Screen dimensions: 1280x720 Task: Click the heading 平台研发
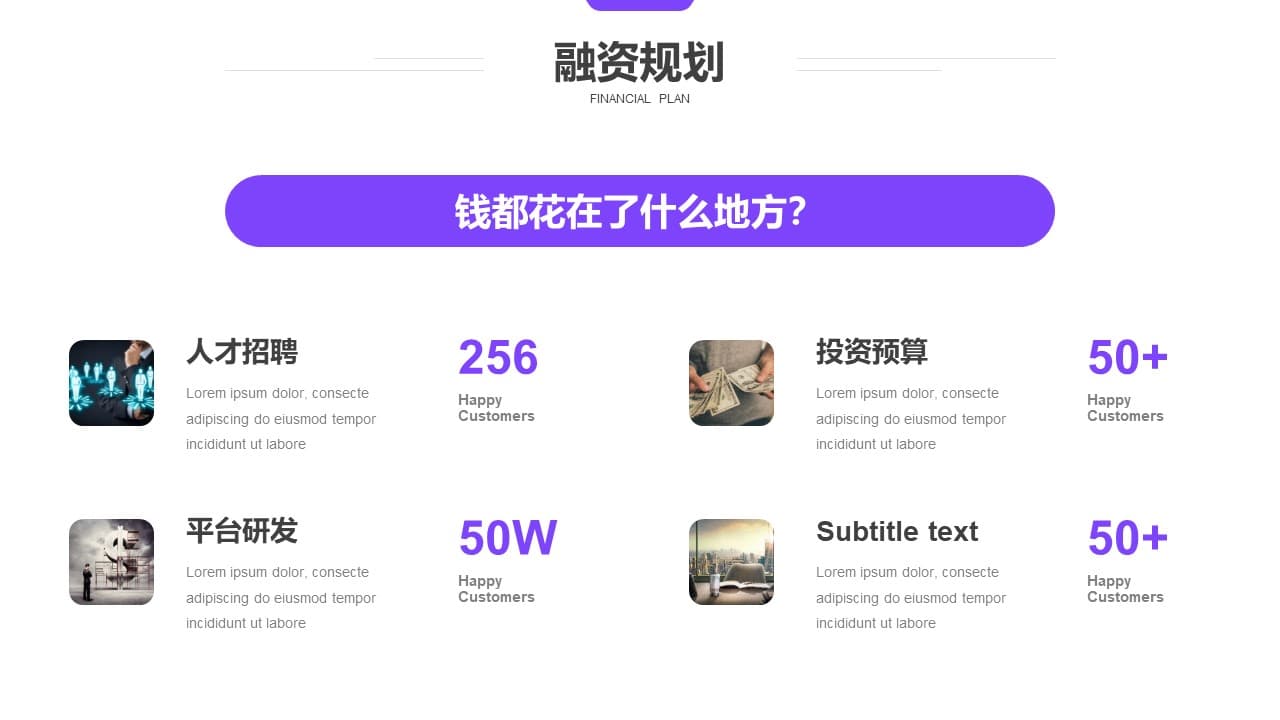coord(242,531)
